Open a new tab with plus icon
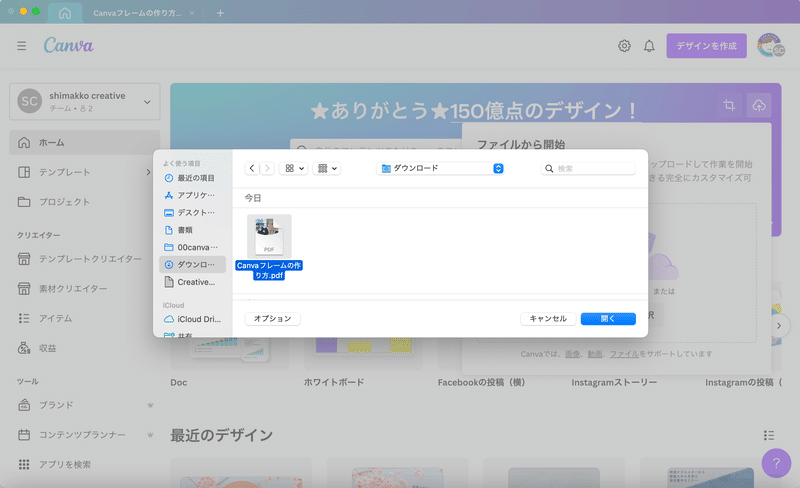Viewport: 800px width, 488px height. click(220, 13)
